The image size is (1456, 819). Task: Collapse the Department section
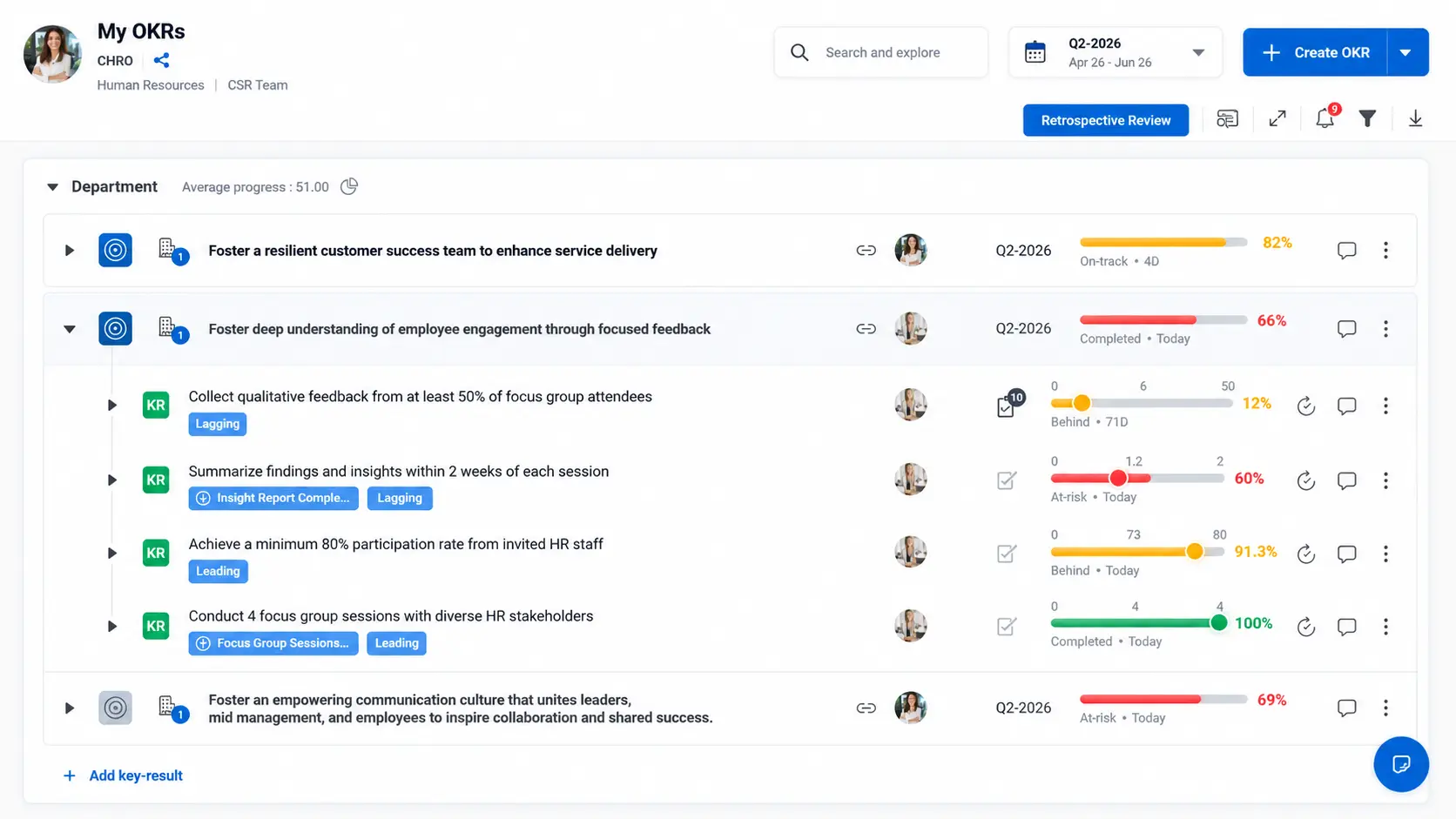click(x=52, y=187)
